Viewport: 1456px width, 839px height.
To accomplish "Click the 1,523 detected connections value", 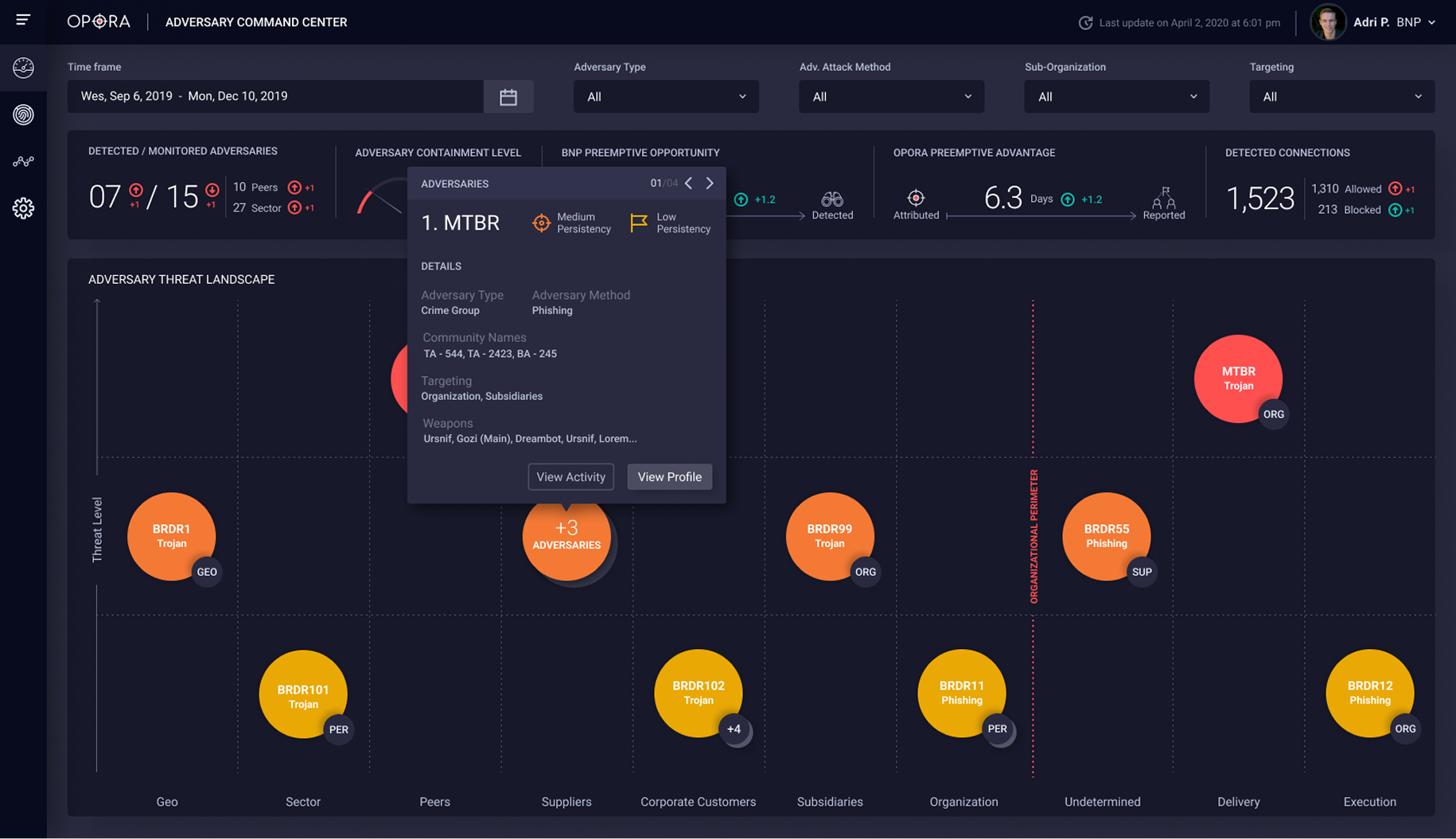I will click(1260, 199).
